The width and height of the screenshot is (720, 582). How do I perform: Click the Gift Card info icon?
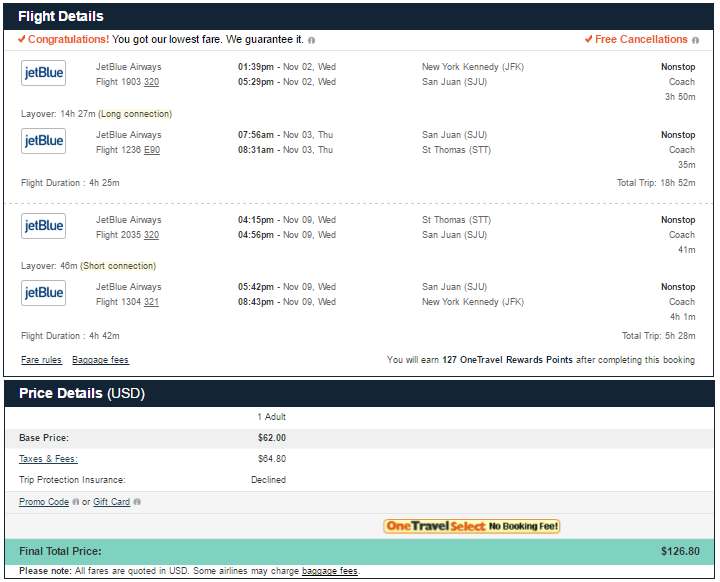coord(137,502)
